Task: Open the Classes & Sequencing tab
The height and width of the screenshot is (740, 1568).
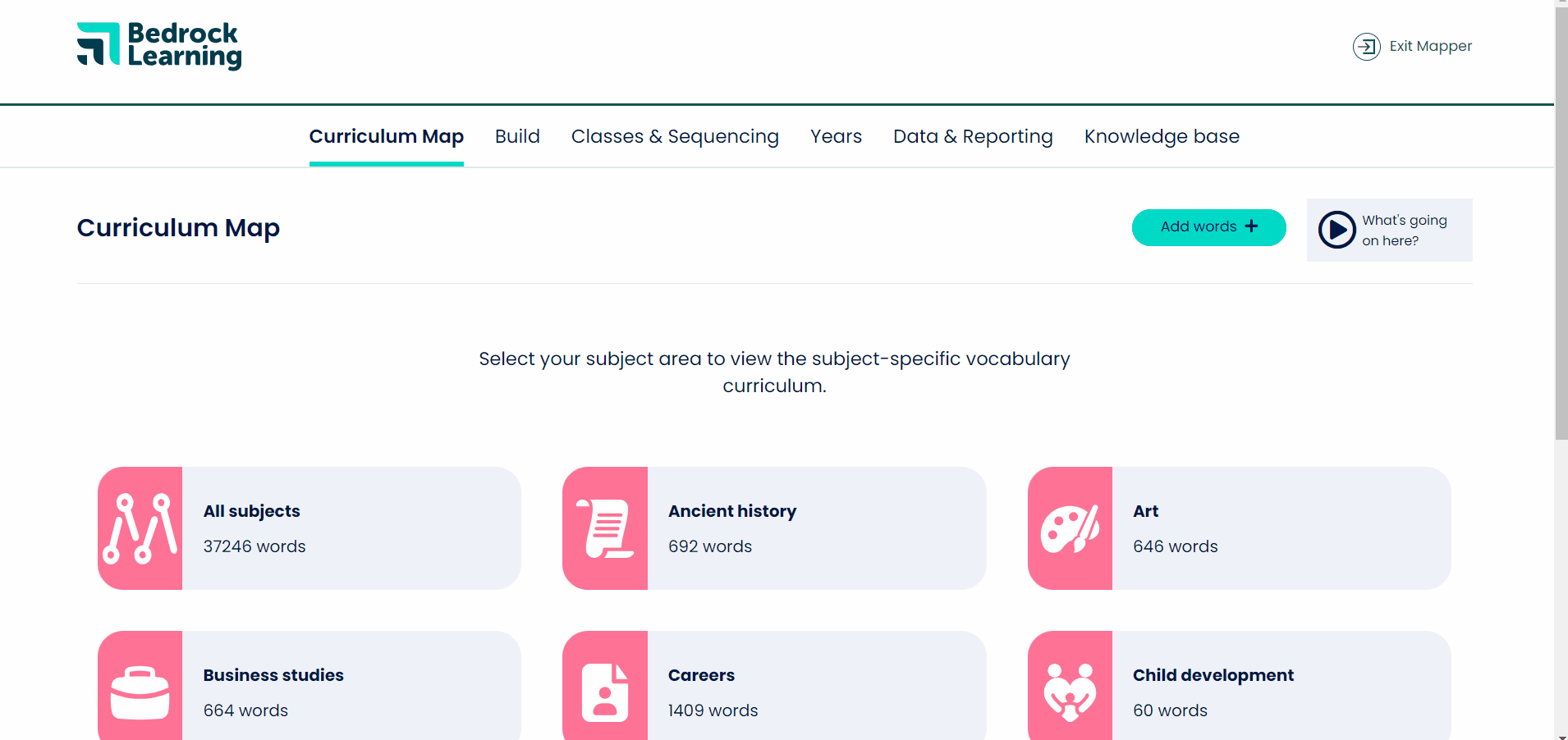Action: tap(674, 136)
